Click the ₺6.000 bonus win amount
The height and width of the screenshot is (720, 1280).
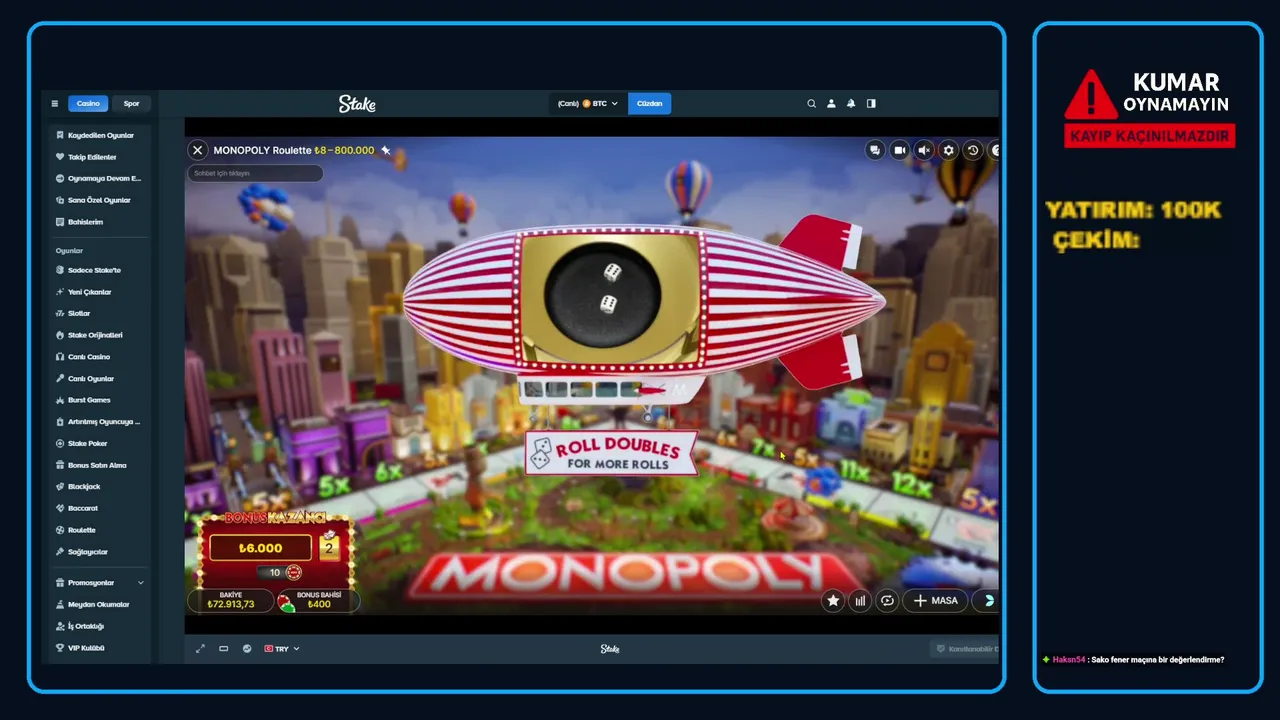click(261, 548)
